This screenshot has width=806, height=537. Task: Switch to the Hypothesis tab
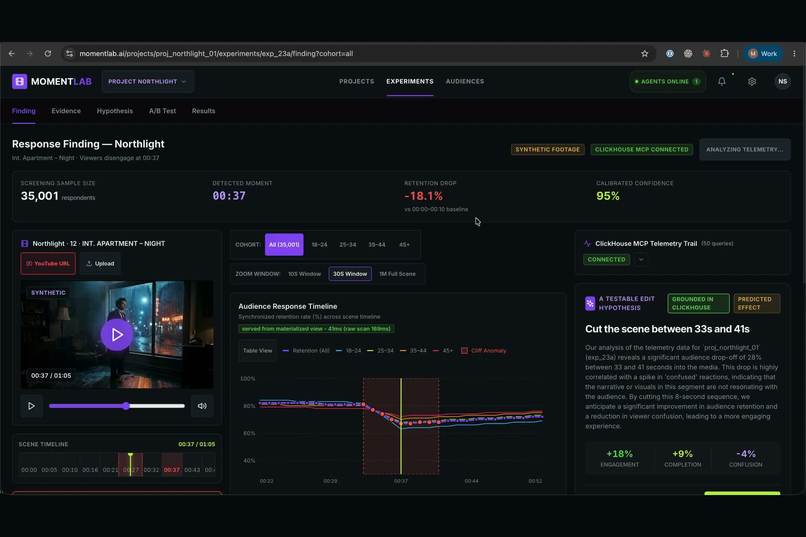pyautogui.click(x=115, y=111)
